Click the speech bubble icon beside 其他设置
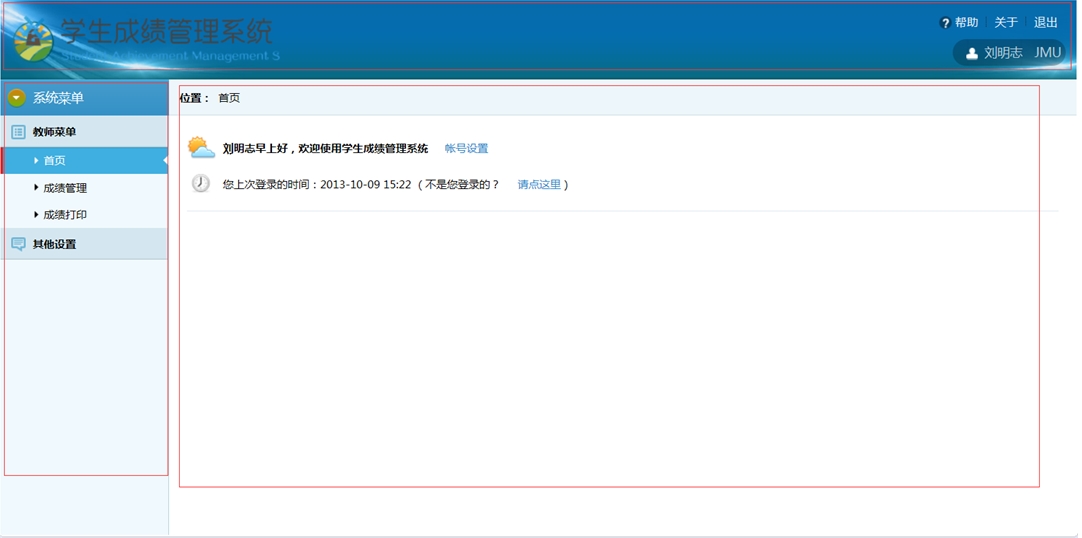 coord(18,244)
